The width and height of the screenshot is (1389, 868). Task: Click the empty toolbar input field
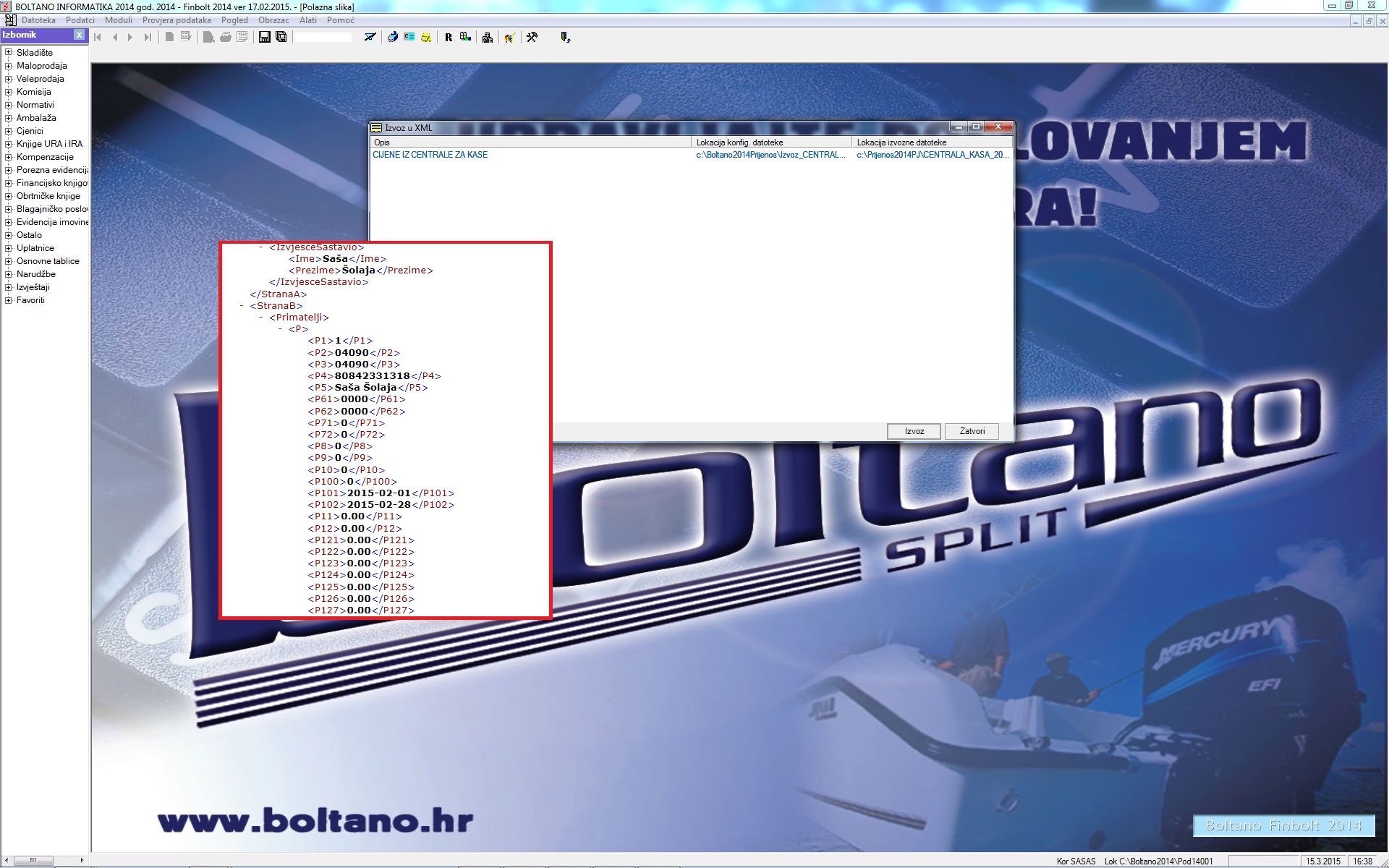pos(323,37)
